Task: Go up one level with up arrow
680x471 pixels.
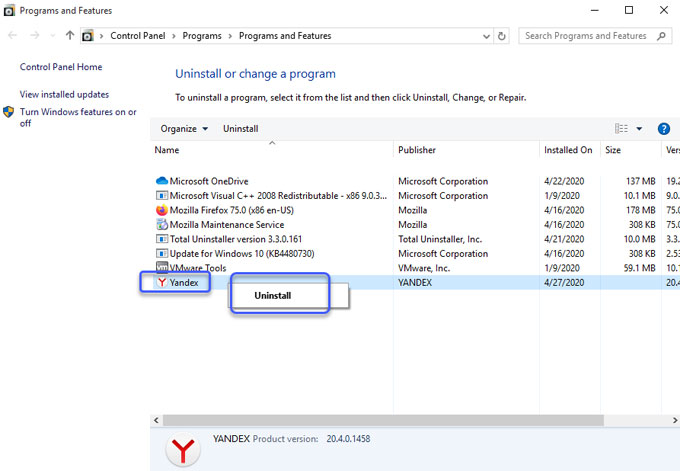Action: coord(69,36)
